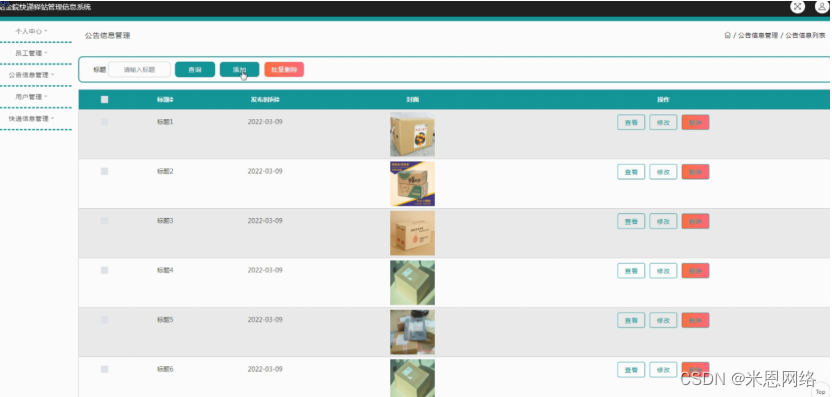Viewport: 832px width, 397px height.
Task: Click 公告信息管理 in the breadcrumb
Action: pyautogui.click(x=758, y=36)
